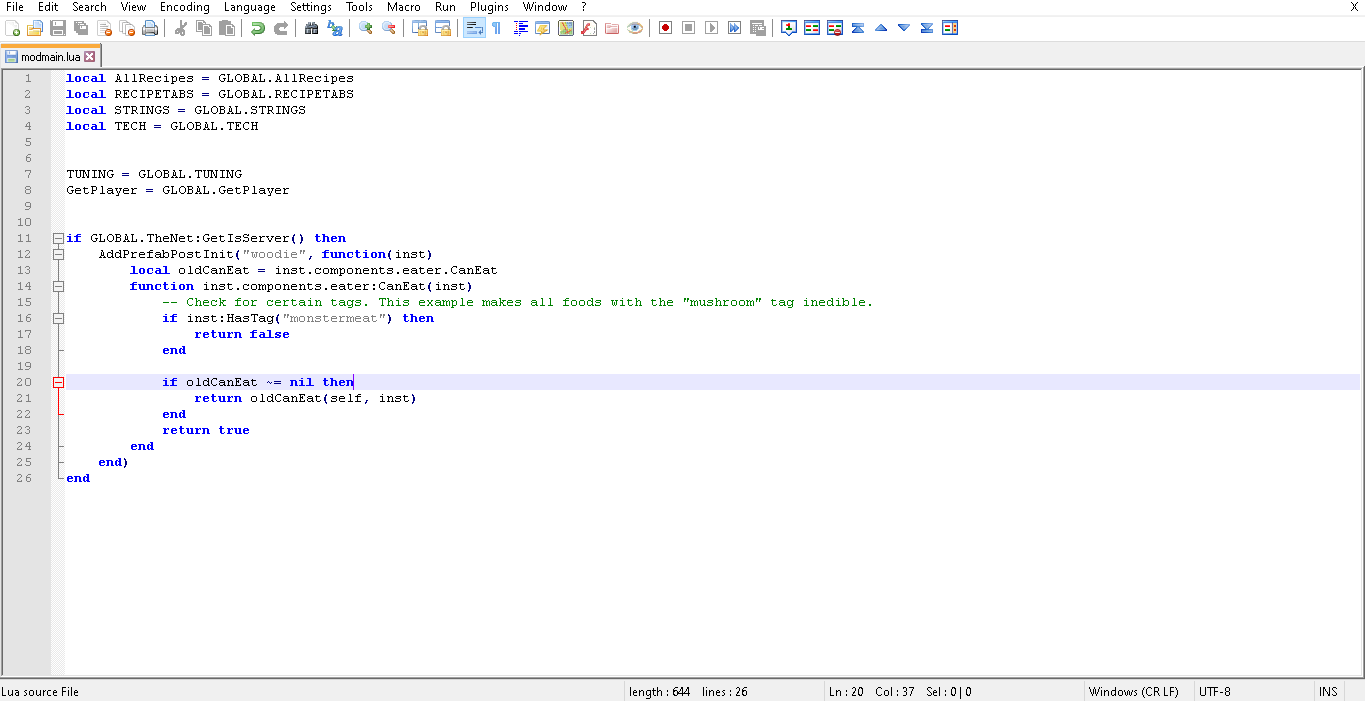The image size is (1365, 701).
Task: Toggle file monitoring eye icon
Action: (635, 28)
